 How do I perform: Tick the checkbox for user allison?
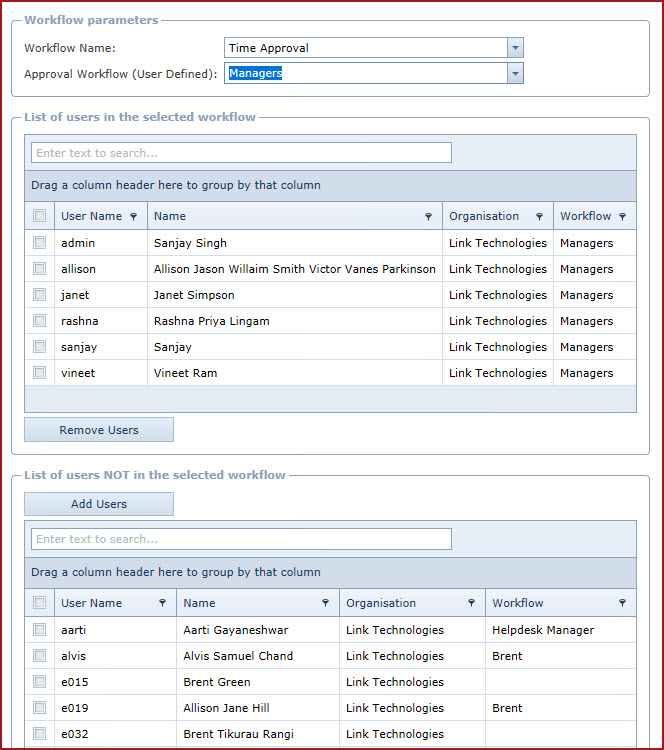(x=40, y=268)
